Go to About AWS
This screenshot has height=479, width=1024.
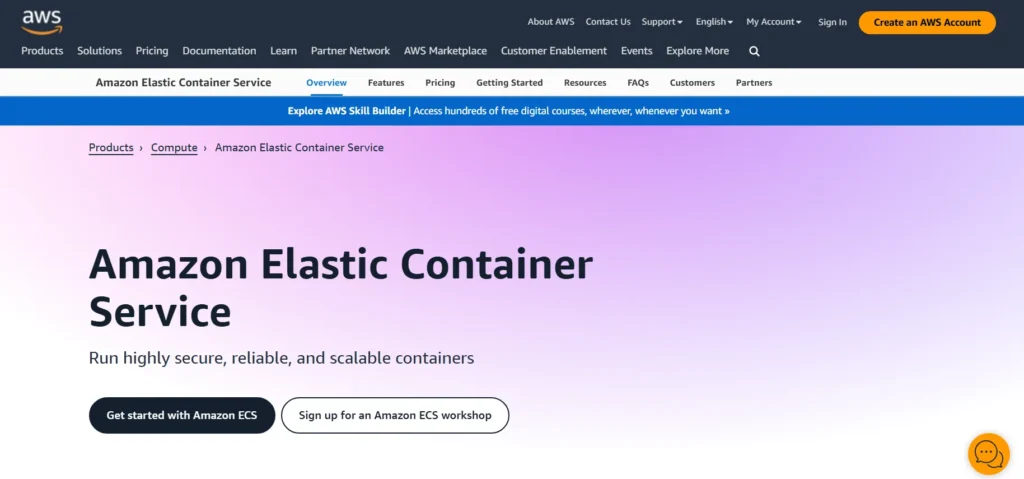[551, 22]
